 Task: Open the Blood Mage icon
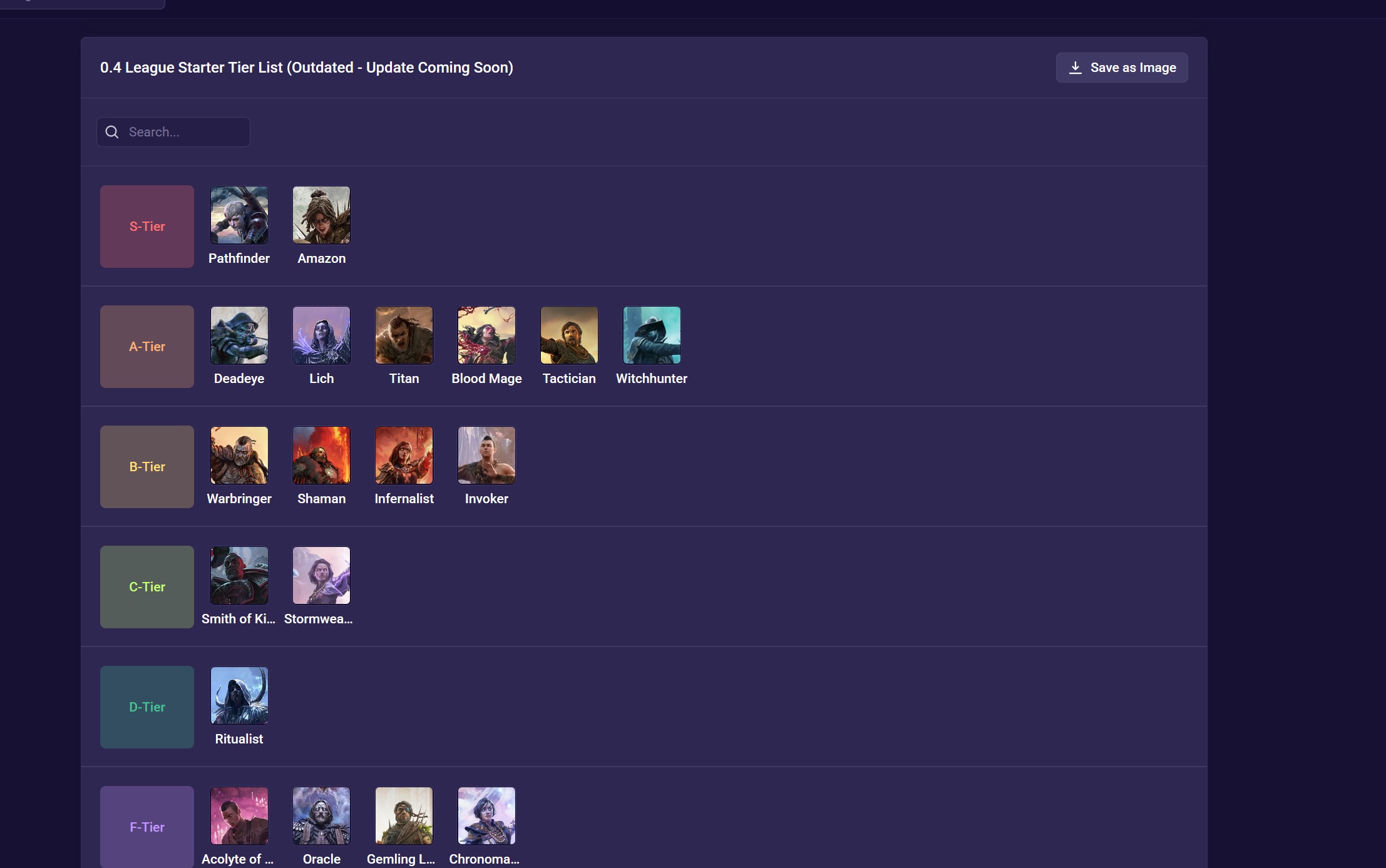tap(487, 335)
